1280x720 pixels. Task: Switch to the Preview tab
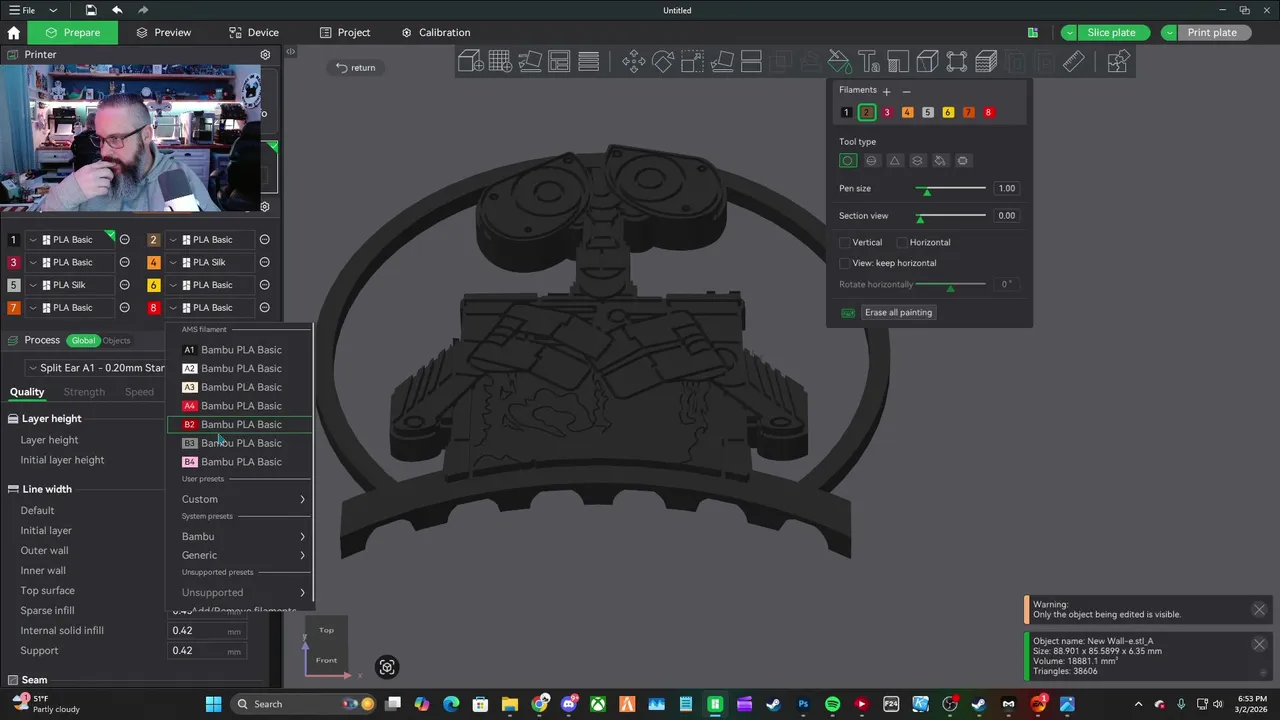pos(164,33)
